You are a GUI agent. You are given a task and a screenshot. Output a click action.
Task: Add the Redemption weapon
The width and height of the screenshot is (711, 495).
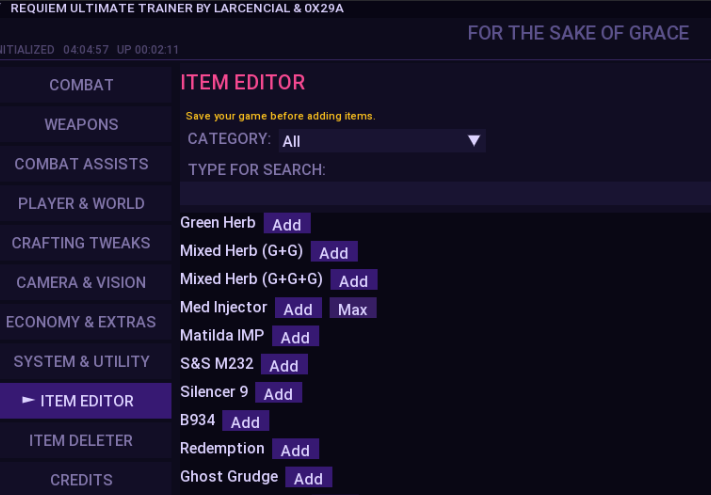tap(295, 450)
